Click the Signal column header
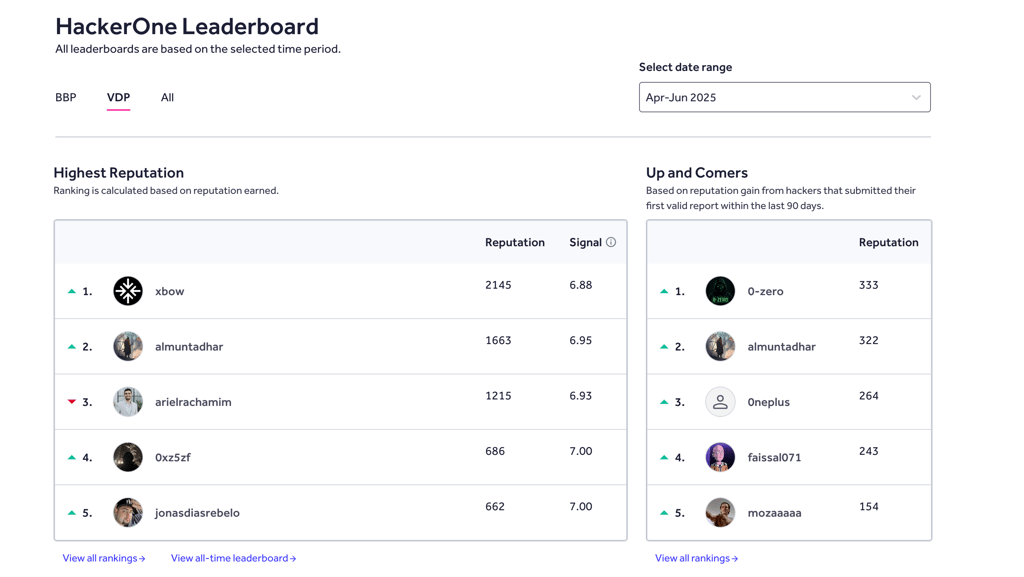 (x=585, y=242)
